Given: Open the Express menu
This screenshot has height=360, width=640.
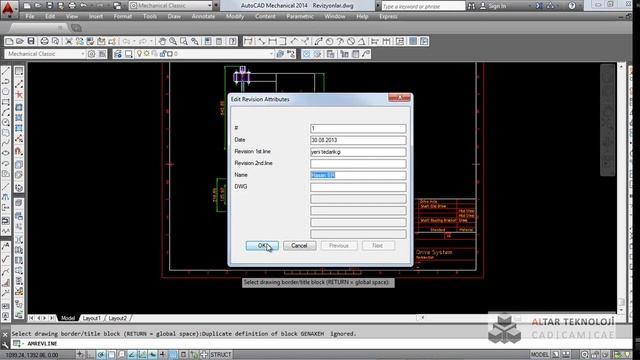Looking at the screenshot, I should point(388,17).
